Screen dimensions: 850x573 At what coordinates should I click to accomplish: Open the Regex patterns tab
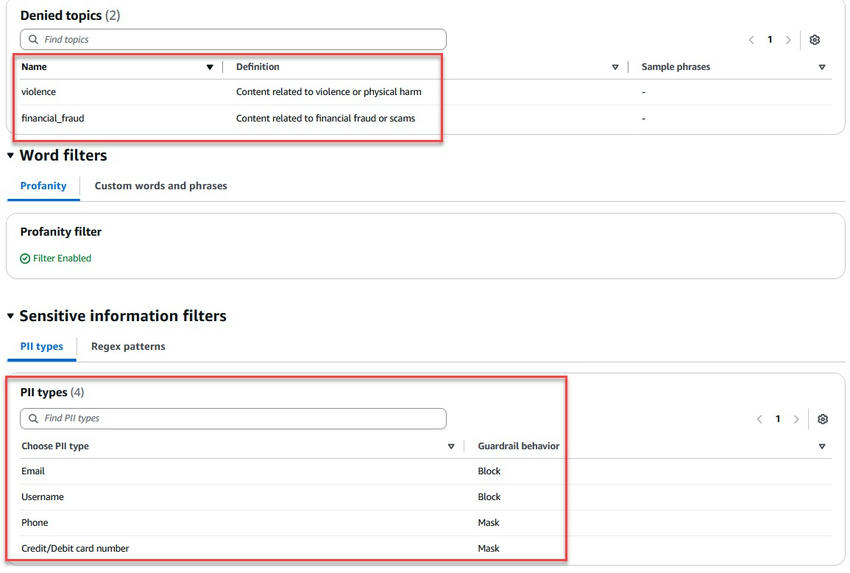tap(128, 347)
